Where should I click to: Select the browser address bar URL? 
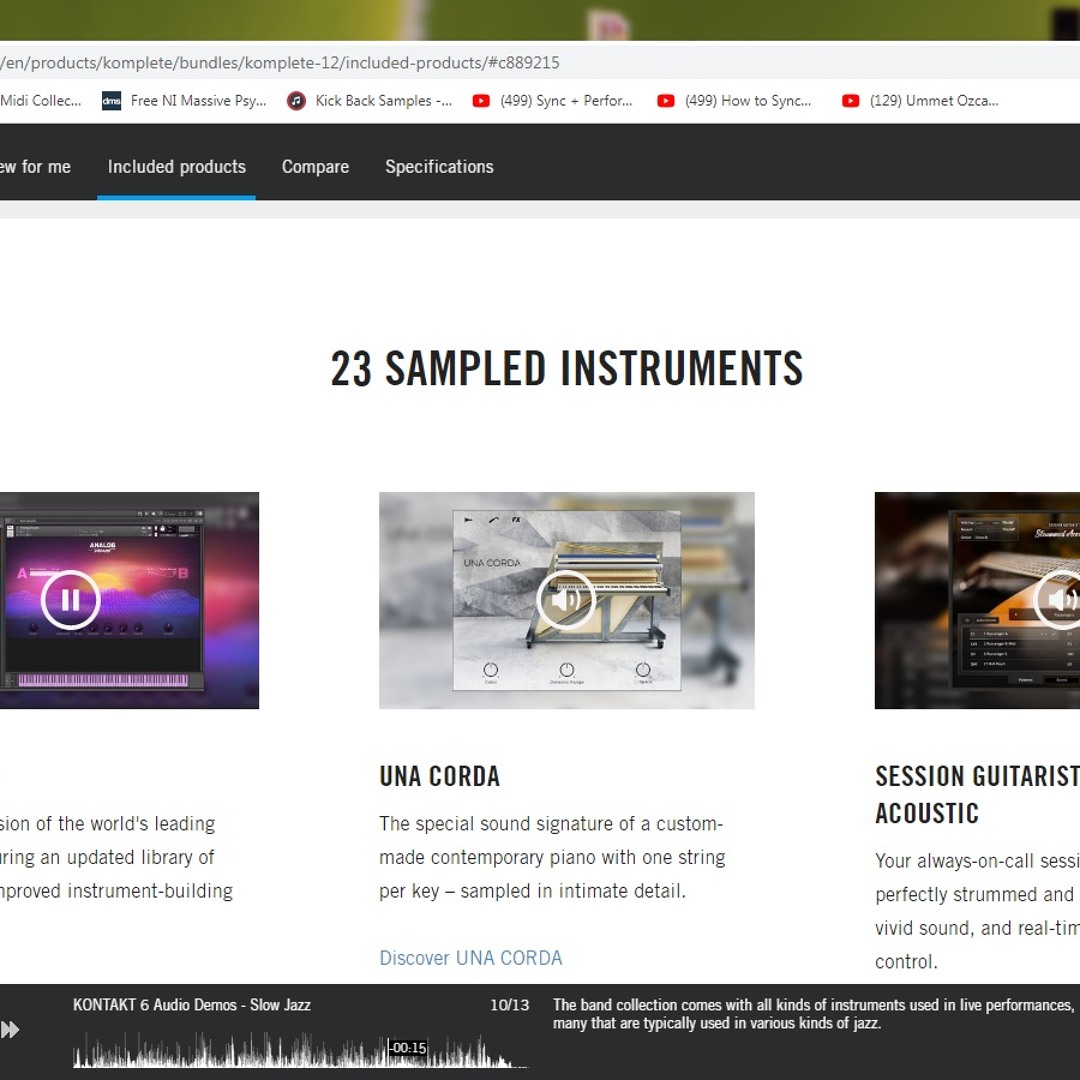pos(280,63)
